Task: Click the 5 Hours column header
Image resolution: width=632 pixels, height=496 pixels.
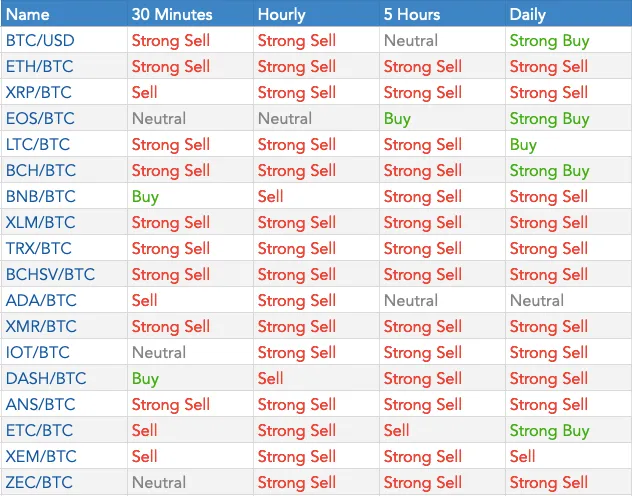Action: [412, 15]
